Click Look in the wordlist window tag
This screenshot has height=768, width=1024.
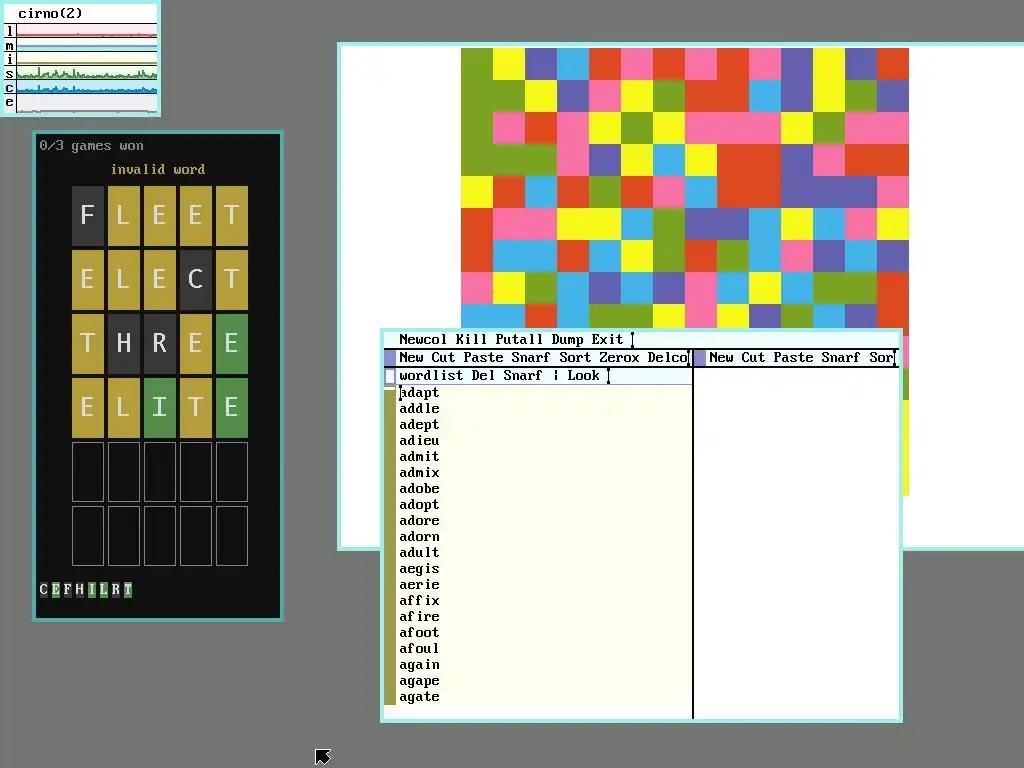tap(583, 376)
